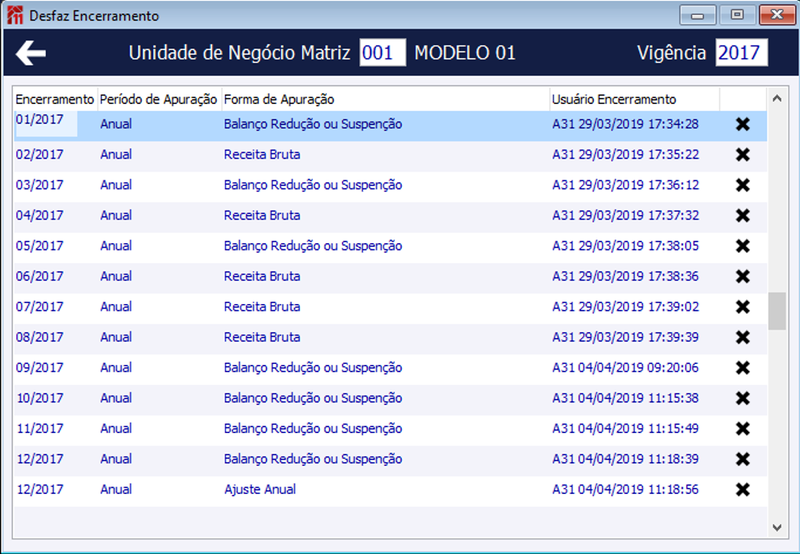Minimize the Desfaz Encerramento window
Image resolution: width=800 pixels, height=554 pixels.
(697, 15)
